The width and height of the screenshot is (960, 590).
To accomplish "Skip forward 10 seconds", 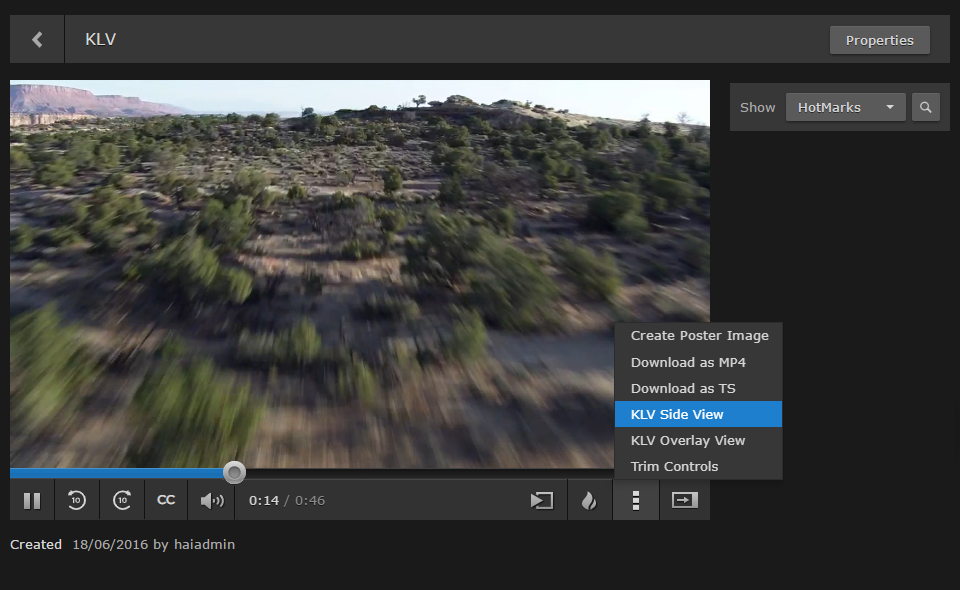I will [x=122, y=500].
